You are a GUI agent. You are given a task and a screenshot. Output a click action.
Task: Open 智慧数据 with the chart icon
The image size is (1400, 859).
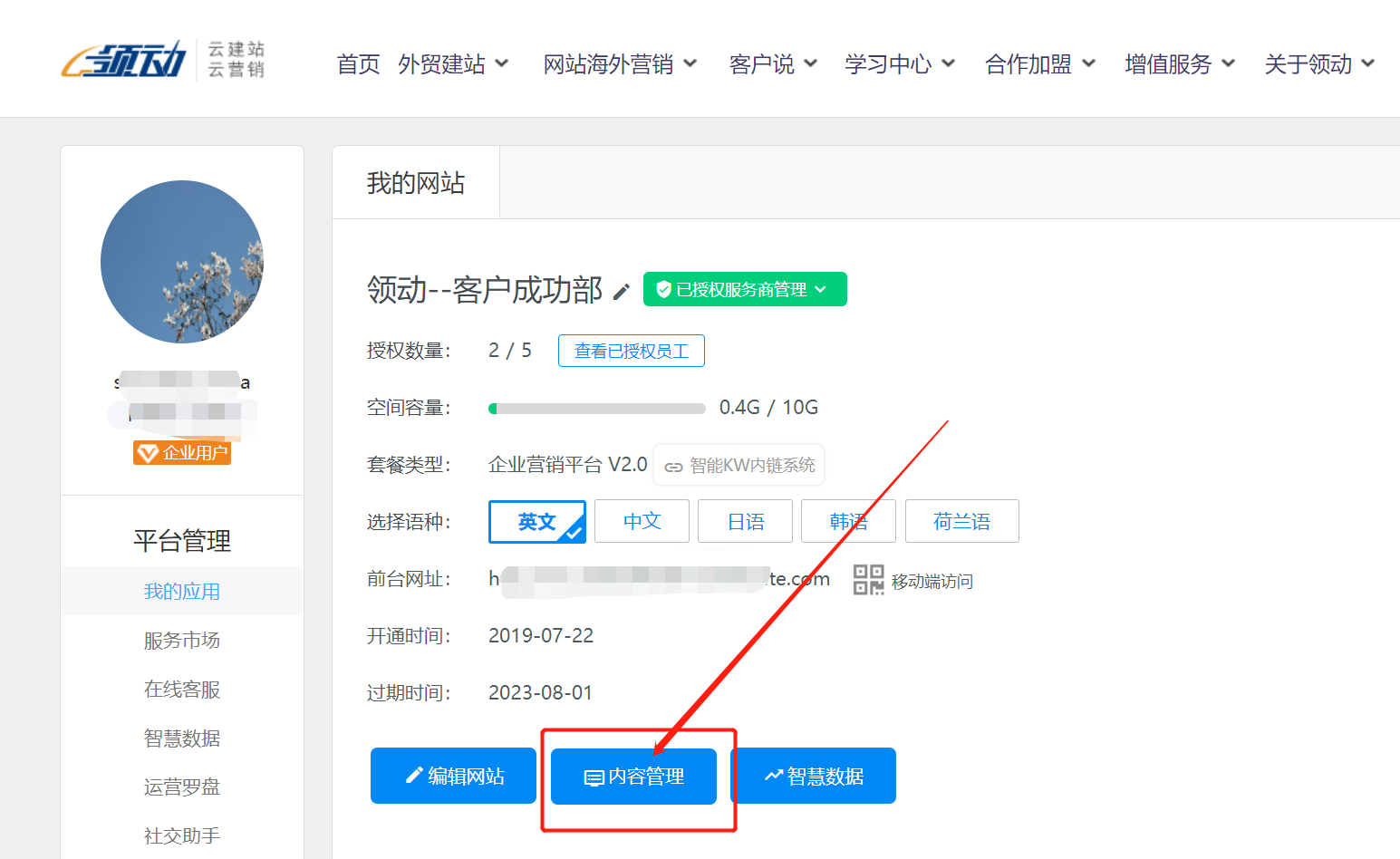[814, 776]
